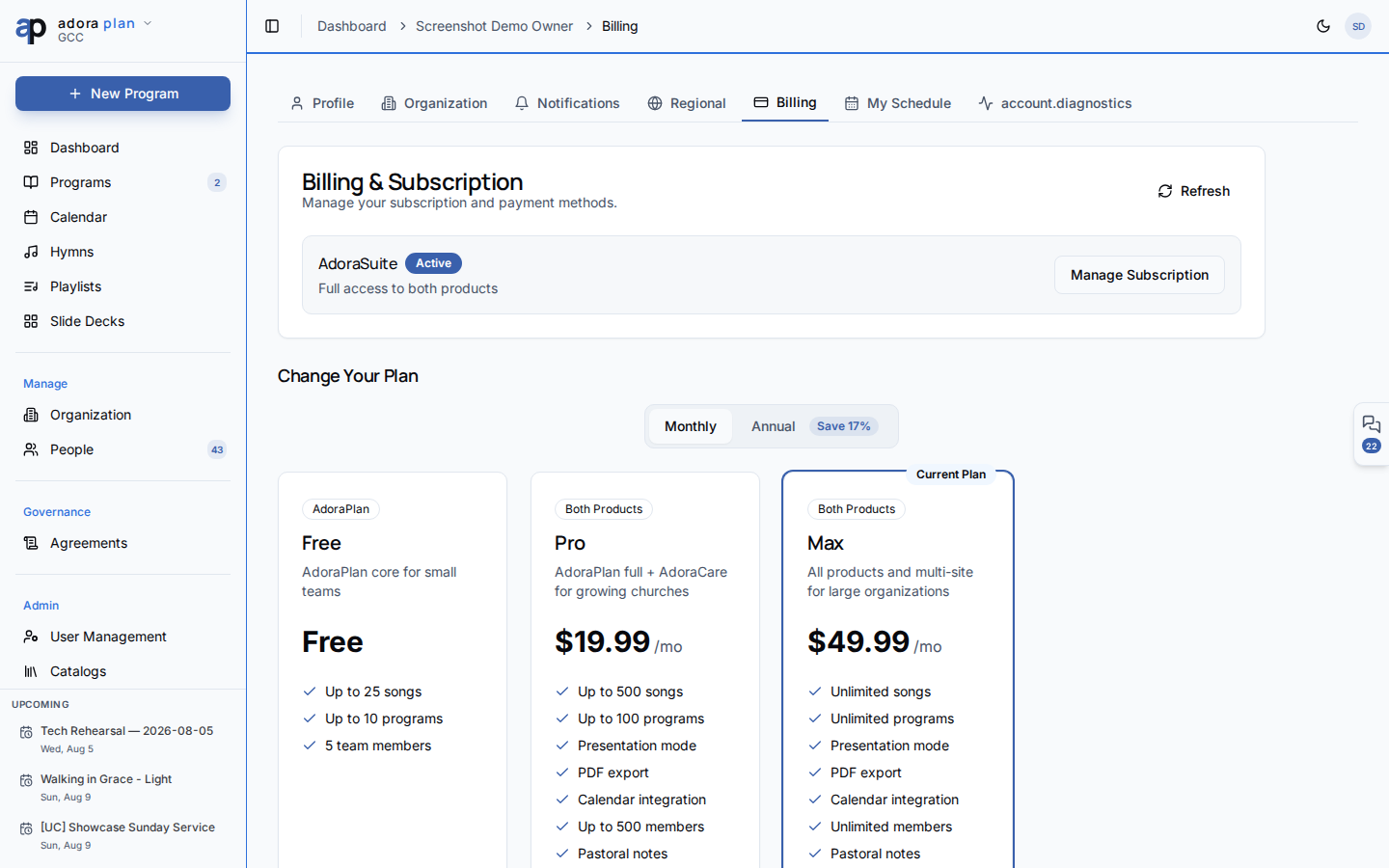Click Both Products tag on Max plan
Screen dimensions: 1389x868
[x=857, y=509]
